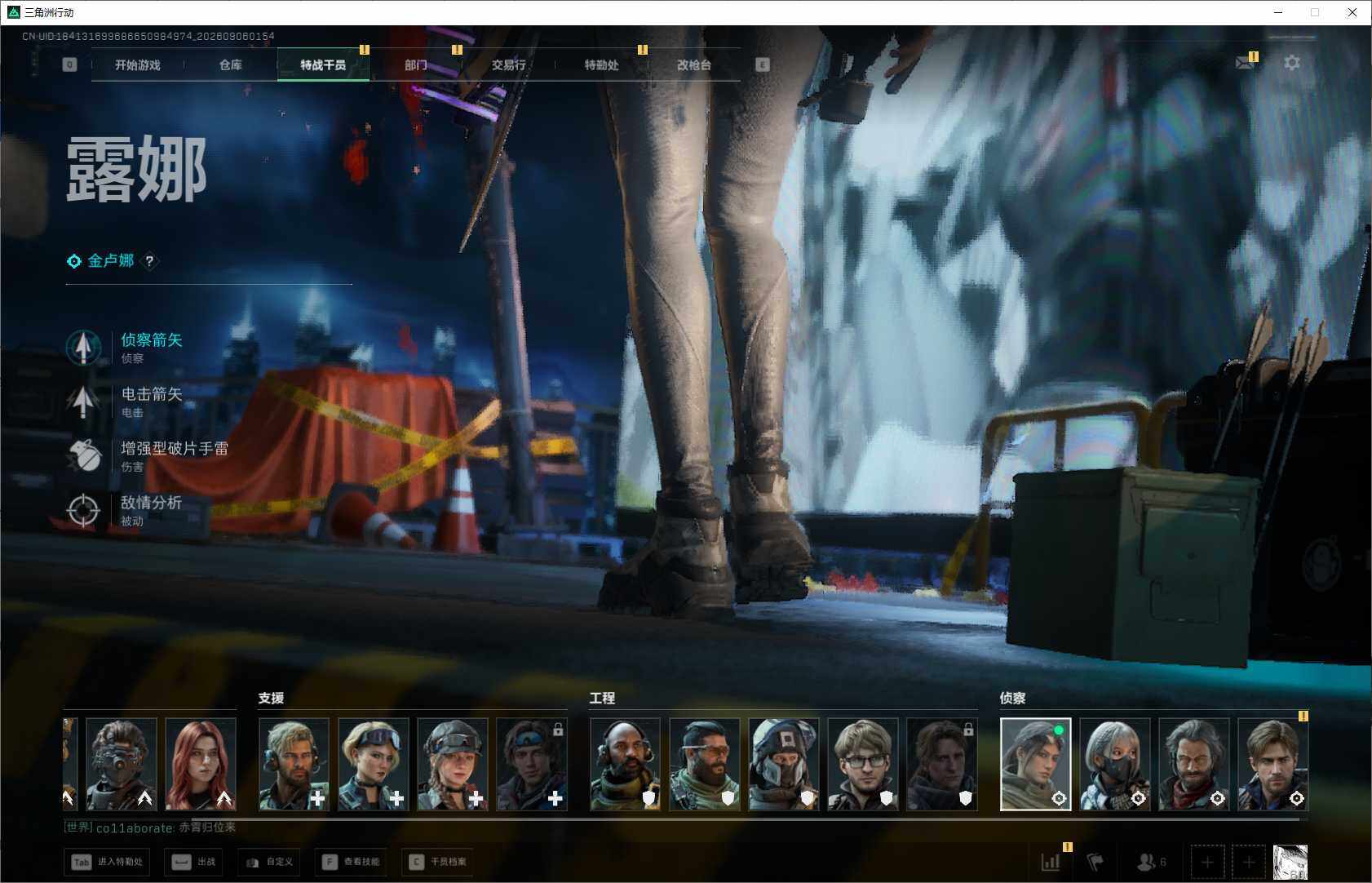The image size is (1372, 883).
Task: Pick the braided support operator wearing a cap
Action: coord(452,764)
